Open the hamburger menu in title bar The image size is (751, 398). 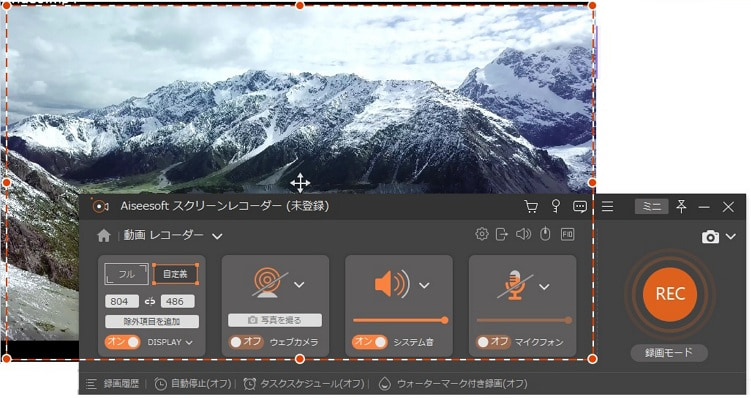point(608,206)
